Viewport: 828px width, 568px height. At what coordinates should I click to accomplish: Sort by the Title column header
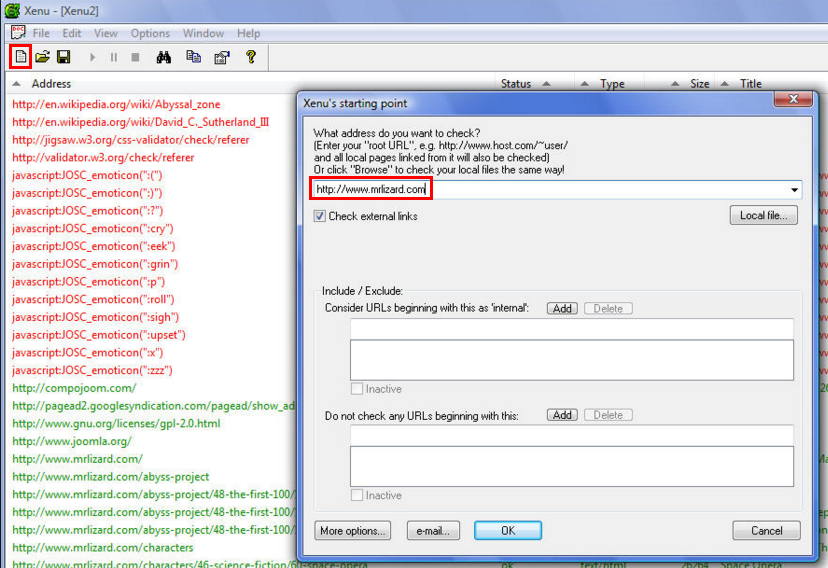pos(750,84)
